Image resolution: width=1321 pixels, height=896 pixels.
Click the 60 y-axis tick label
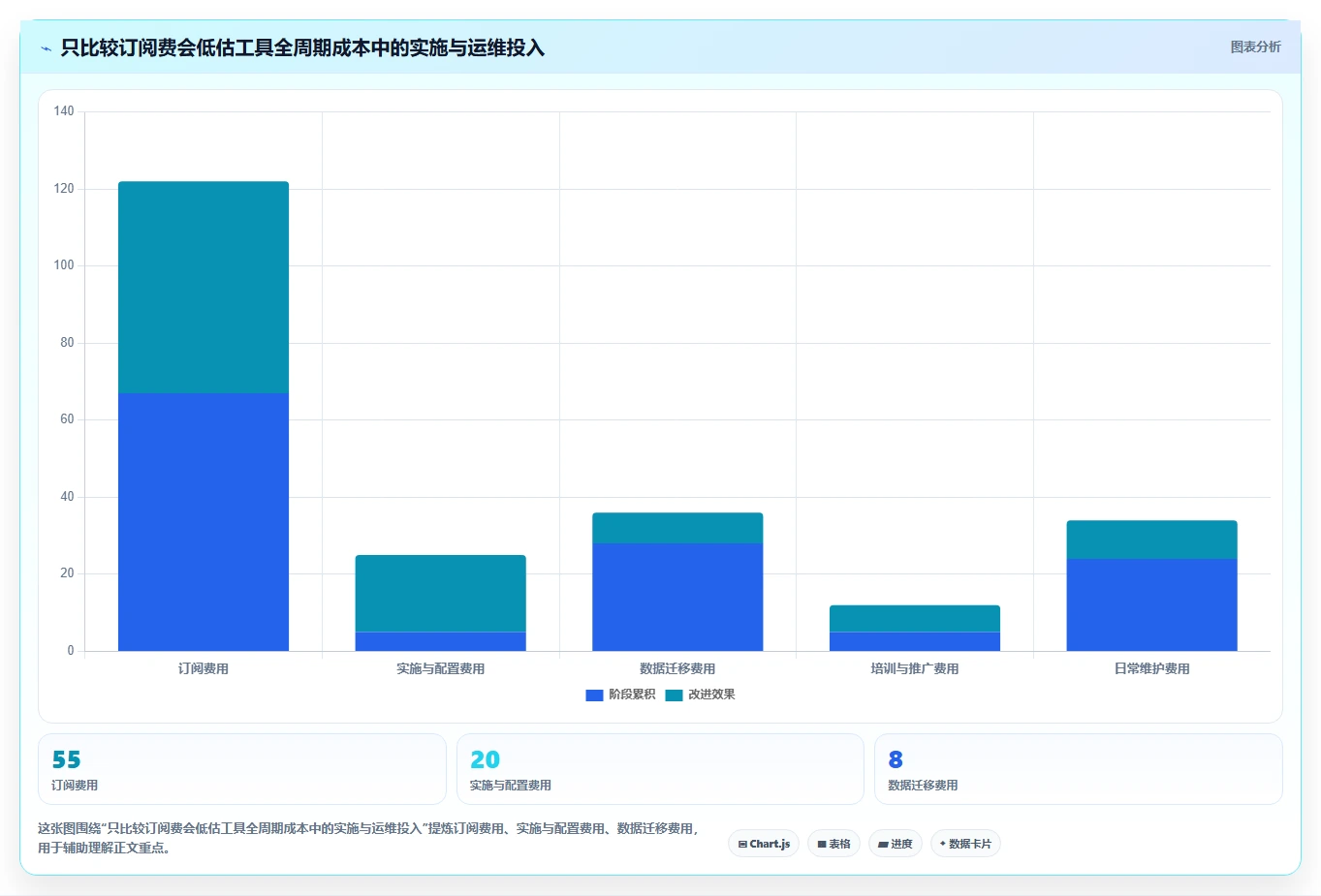[x=67, y=419]
